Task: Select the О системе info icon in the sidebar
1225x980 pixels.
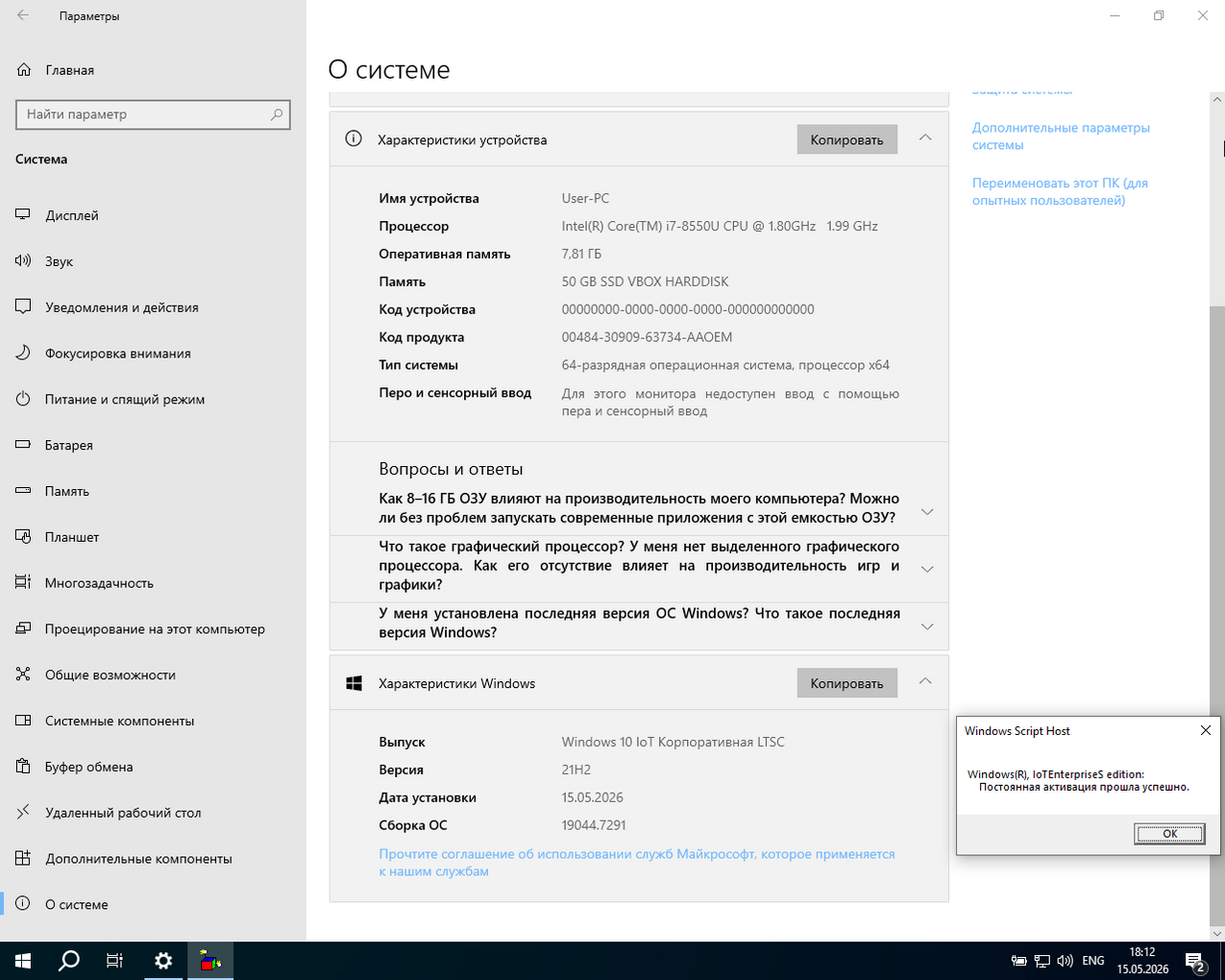Action: (x=23, y=904)
